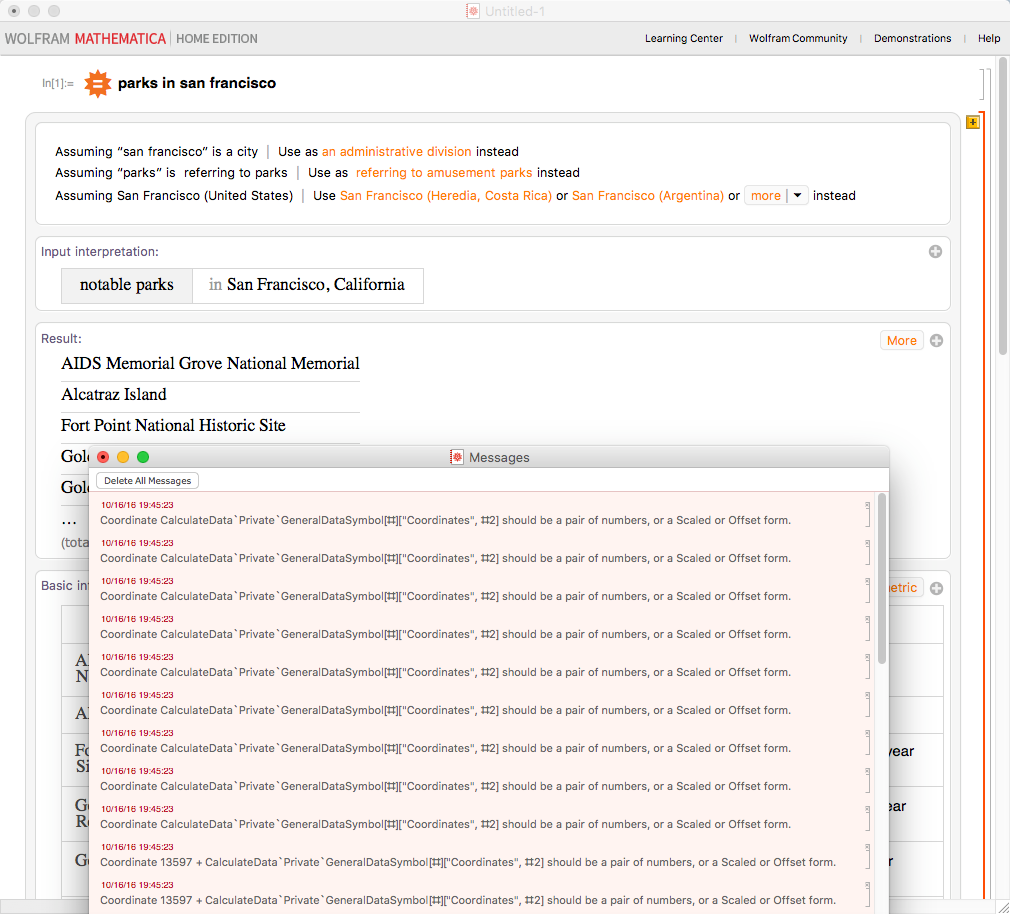Select 'AIDS Memorial Grove National Memorial' result
1010x914 pixels.
(210, 364)
